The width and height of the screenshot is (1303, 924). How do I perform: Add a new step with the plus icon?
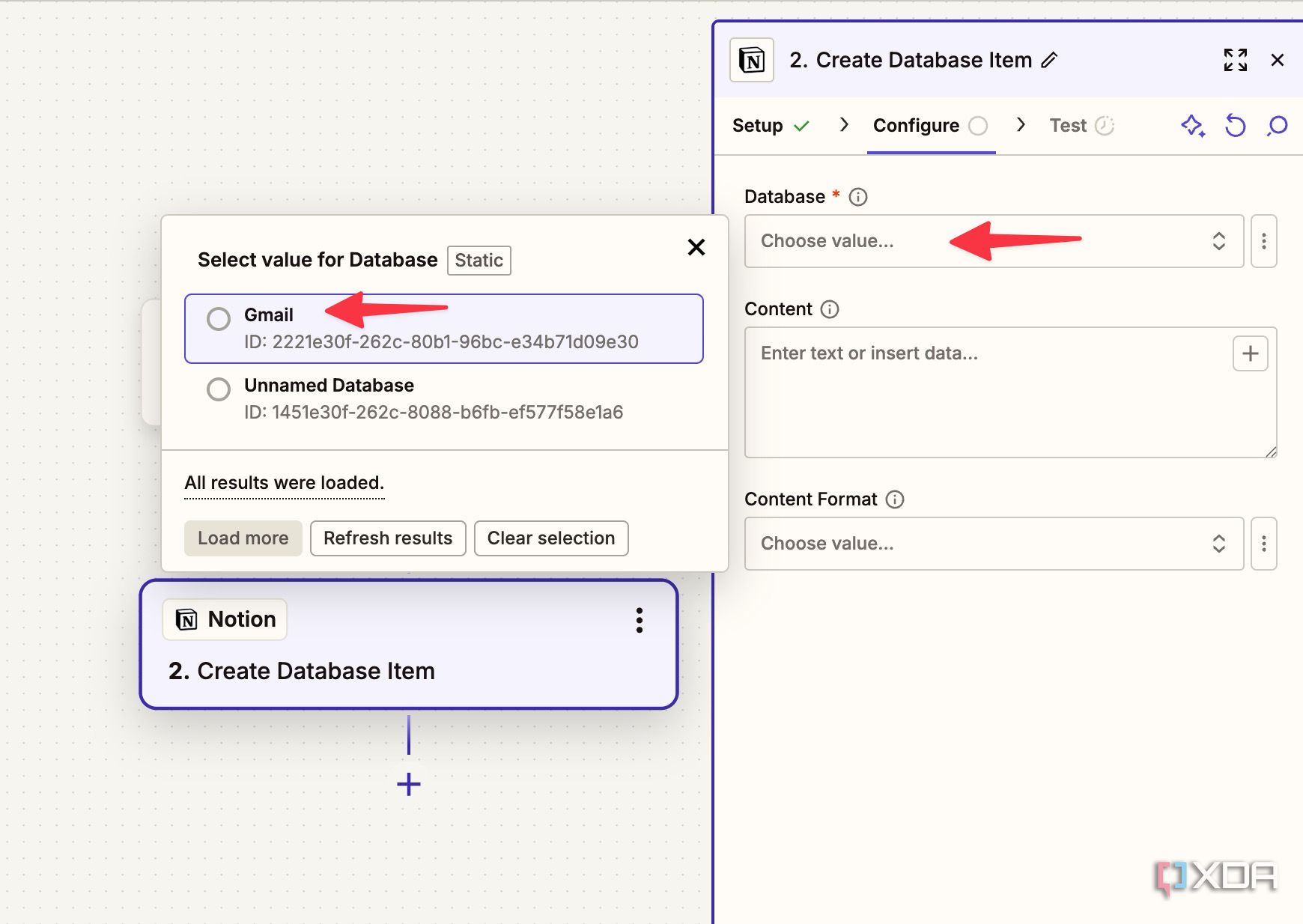409,785
